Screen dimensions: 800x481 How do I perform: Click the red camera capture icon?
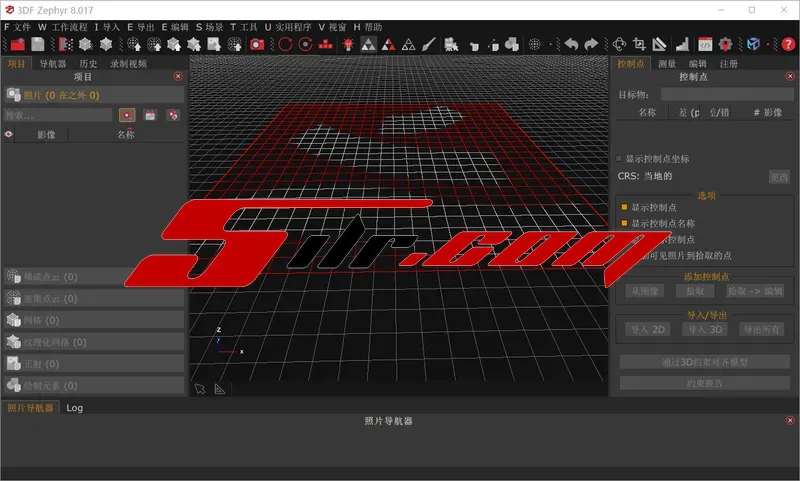coord(257,45)
